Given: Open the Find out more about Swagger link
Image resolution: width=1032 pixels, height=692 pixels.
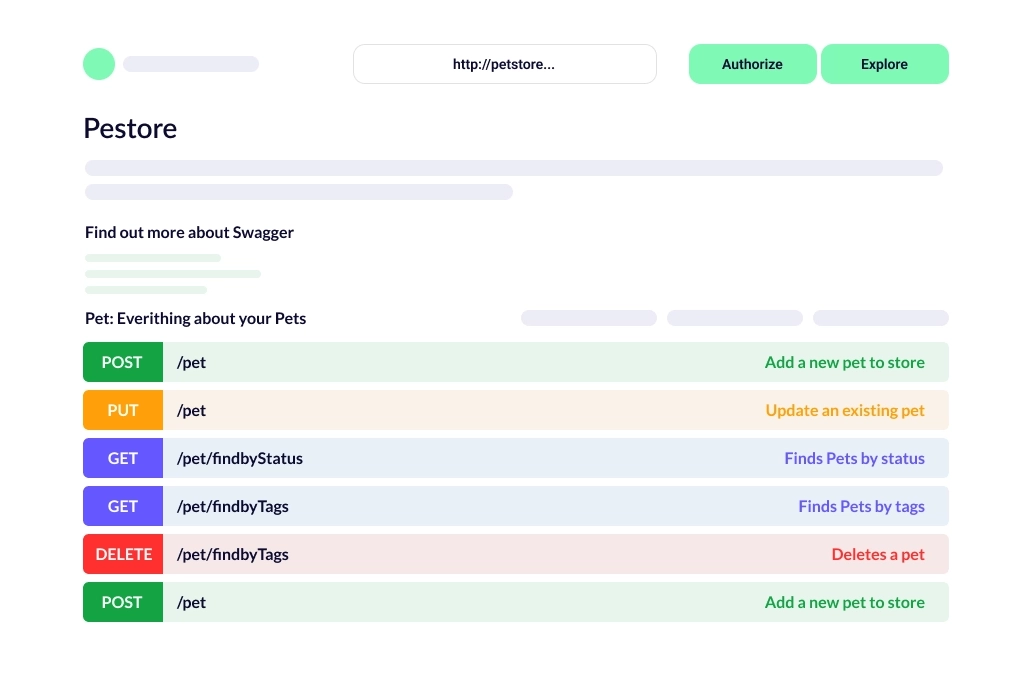Looking at the screenshot, I should [189, 233].
